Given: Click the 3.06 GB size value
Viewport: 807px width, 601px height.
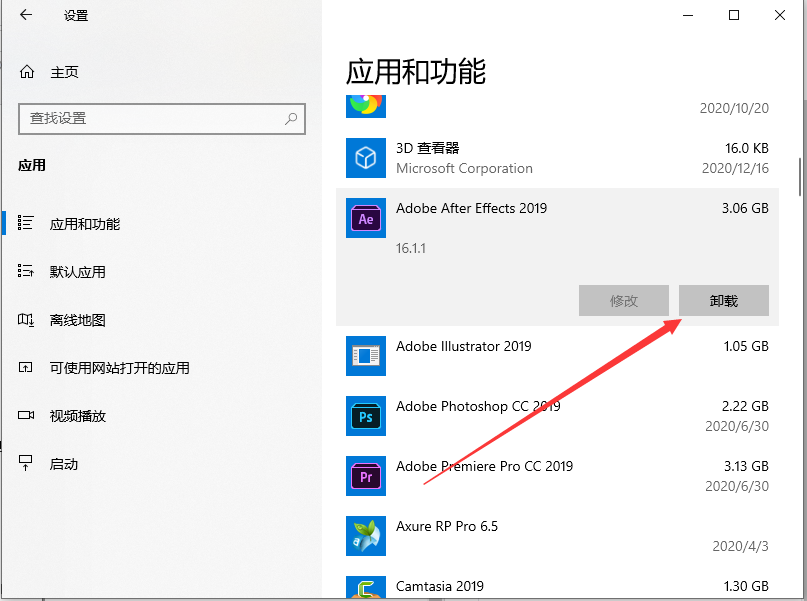Looking at the screenshot, I should (745, 208).
